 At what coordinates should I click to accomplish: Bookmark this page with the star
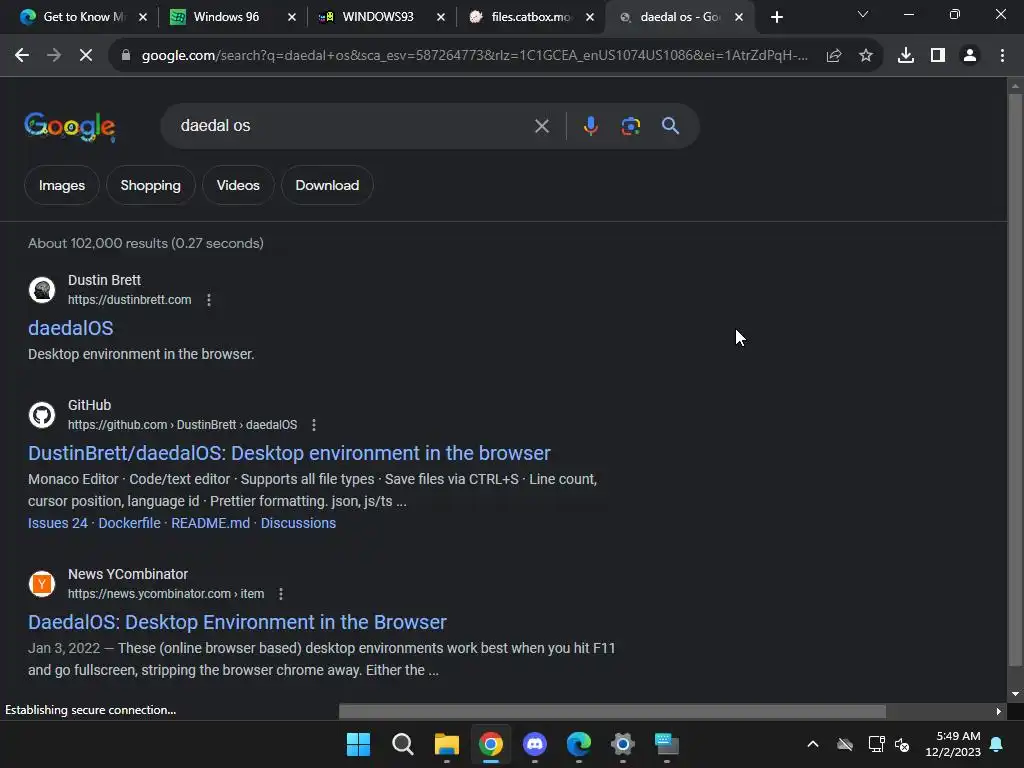(x=866, y=56)
